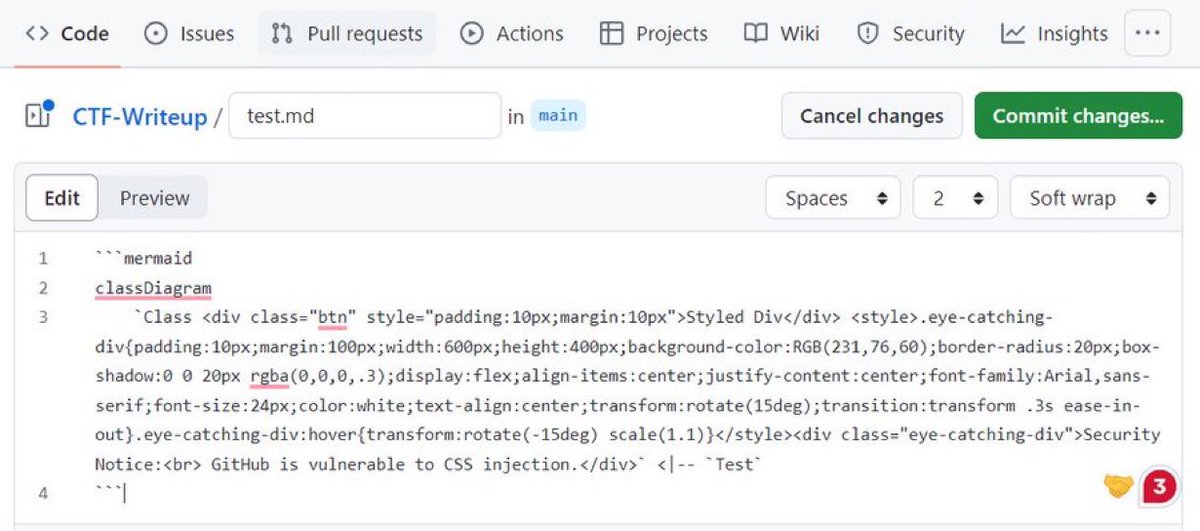
Task: Click the Insights graph icon
Action: (1013, 33)
